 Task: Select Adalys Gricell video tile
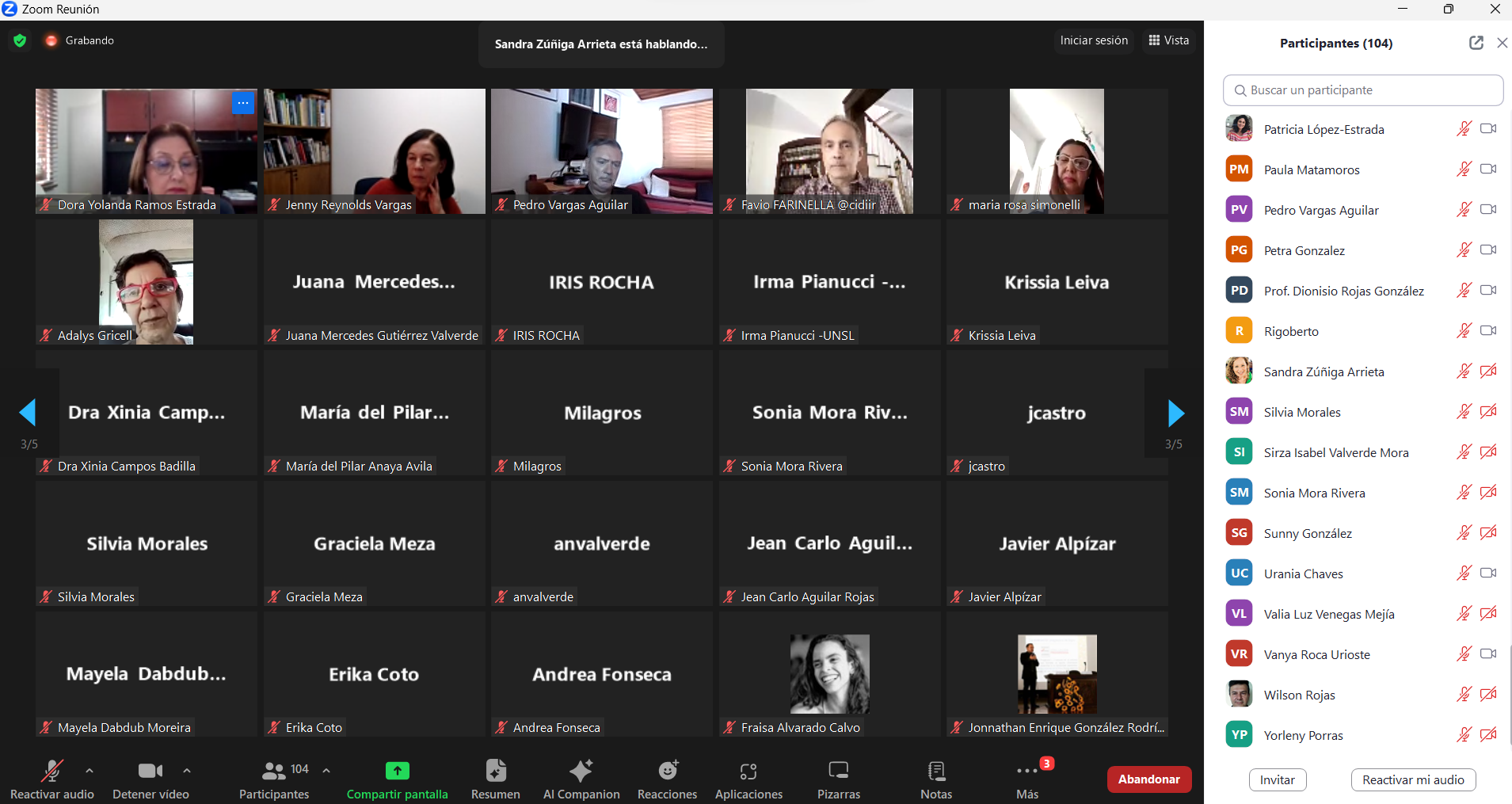[147, 282]
